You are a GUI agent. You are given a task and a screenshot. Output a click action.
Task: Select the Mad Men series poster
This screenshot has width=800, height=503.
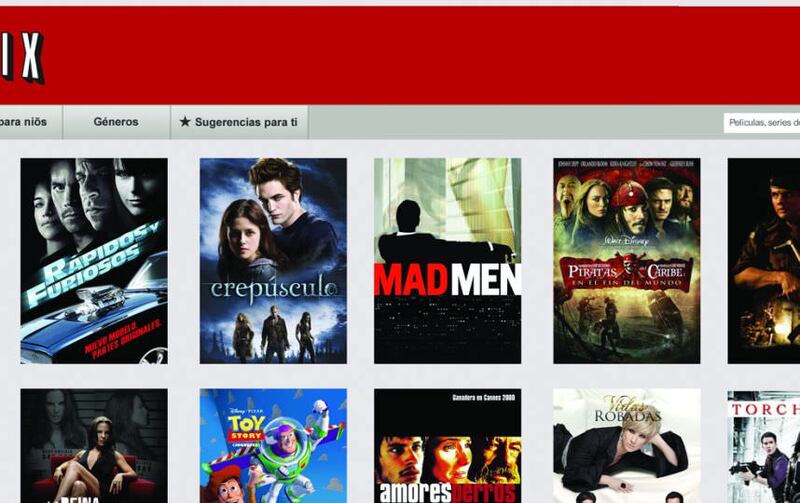pos(447,261)
